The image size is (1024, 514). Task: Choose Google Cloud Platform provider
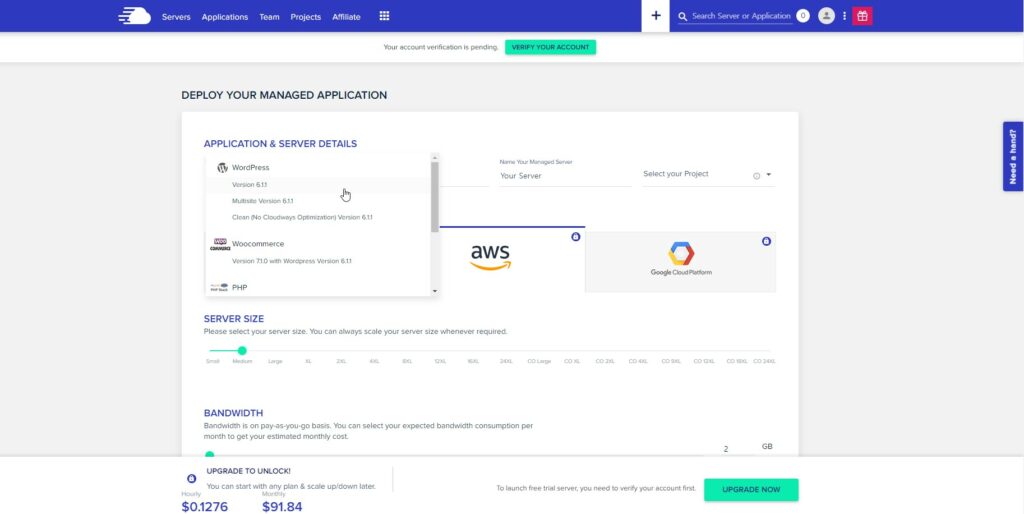tap(680, 259)
